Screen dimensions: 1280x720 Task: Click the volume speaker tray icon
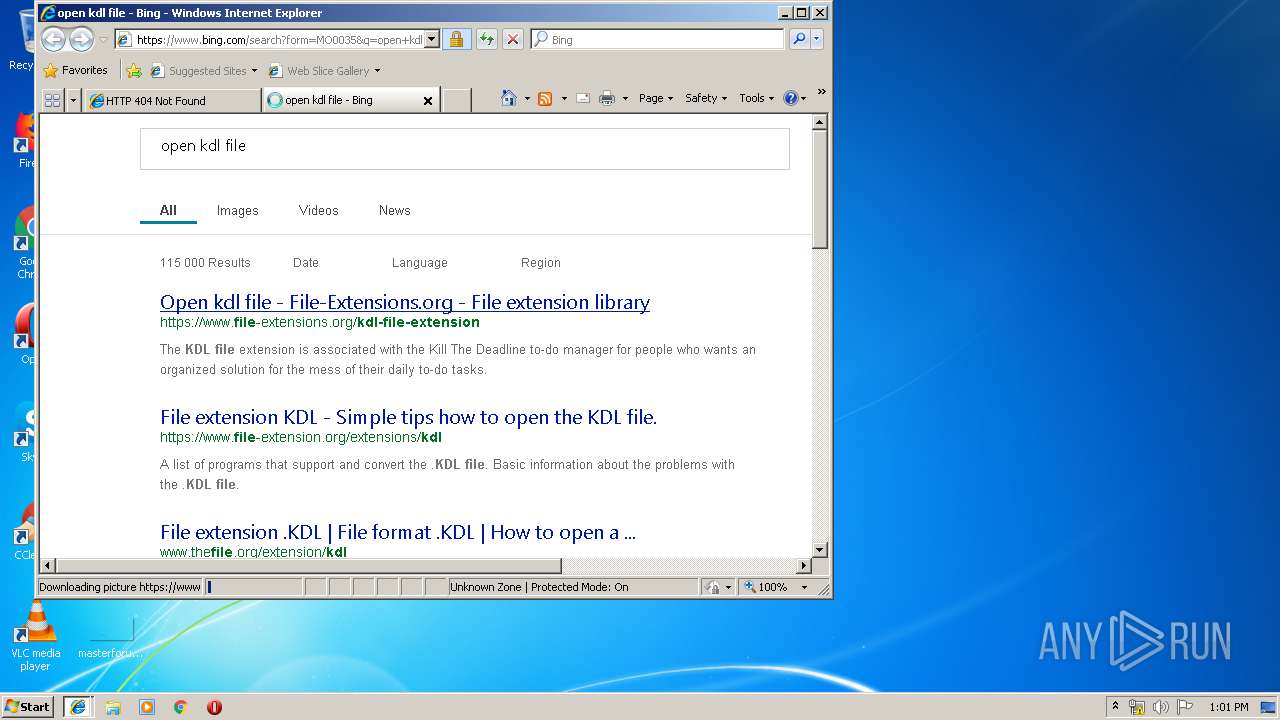tap(1161, 707)
